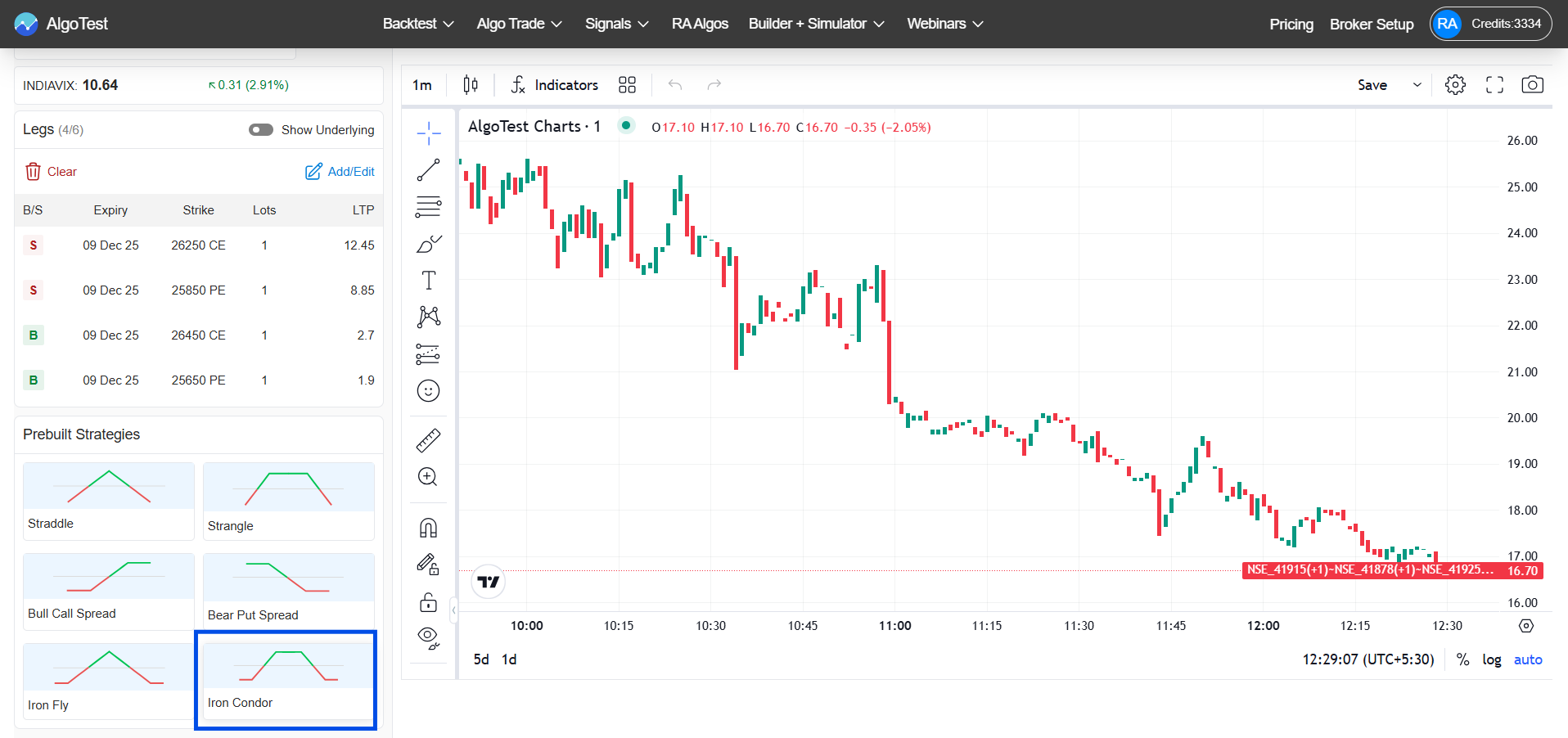Click the Pricing menu item
This screenshot has width=1568, height=738.
(x=1291, y=24)
